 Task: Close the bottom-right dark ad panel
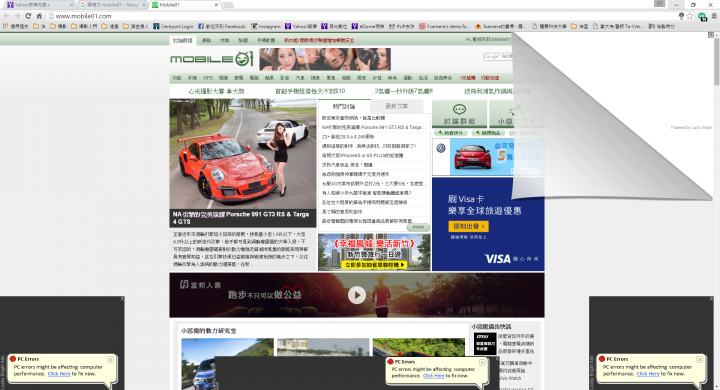tap(711, 299)
